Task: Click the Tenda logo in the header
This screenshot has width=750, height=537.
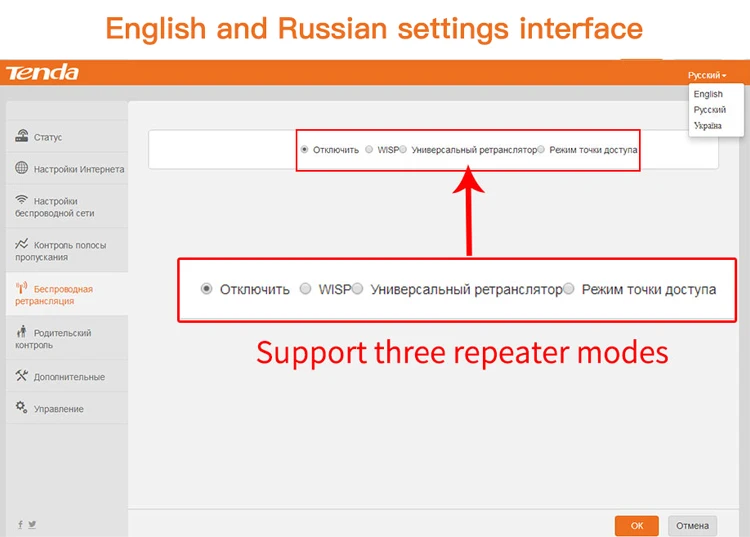Action: 42,72
